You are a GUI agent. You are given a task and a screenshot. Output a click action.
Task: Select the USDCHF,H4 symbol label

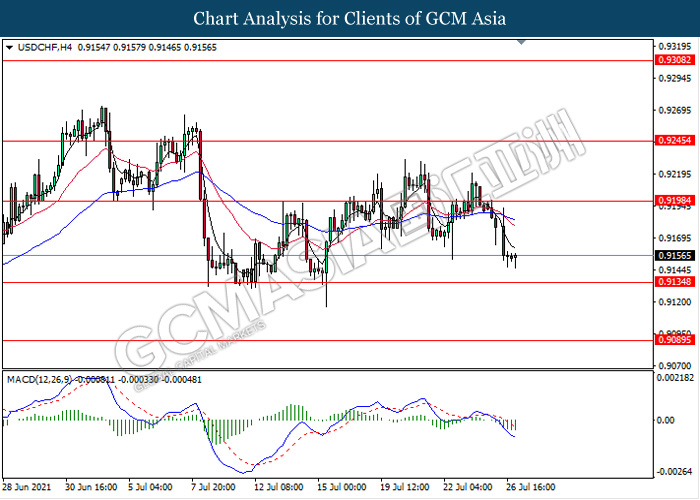coord(45,47)
